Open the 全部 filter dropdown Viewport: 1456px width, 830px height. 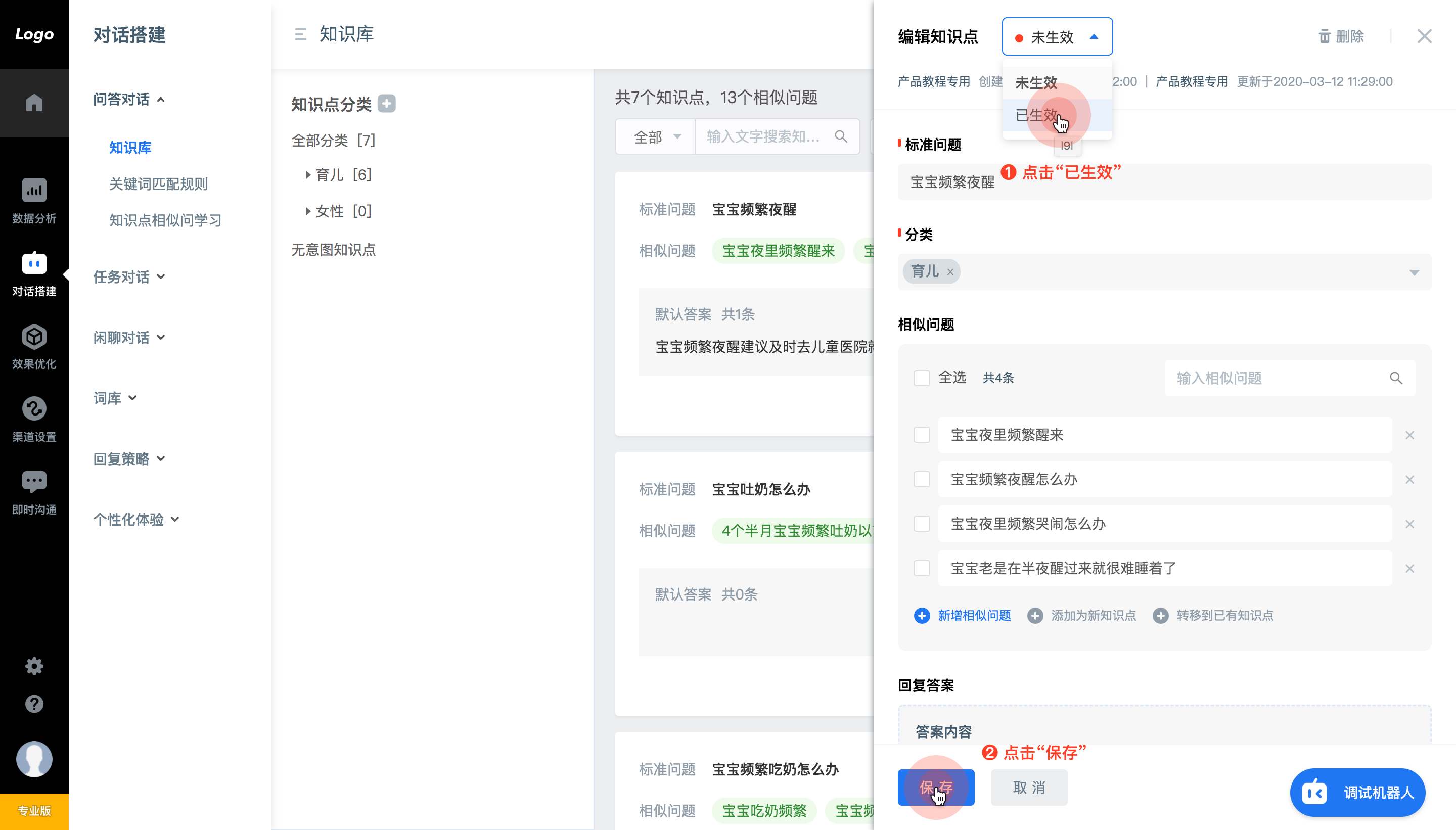click(656, 137)
